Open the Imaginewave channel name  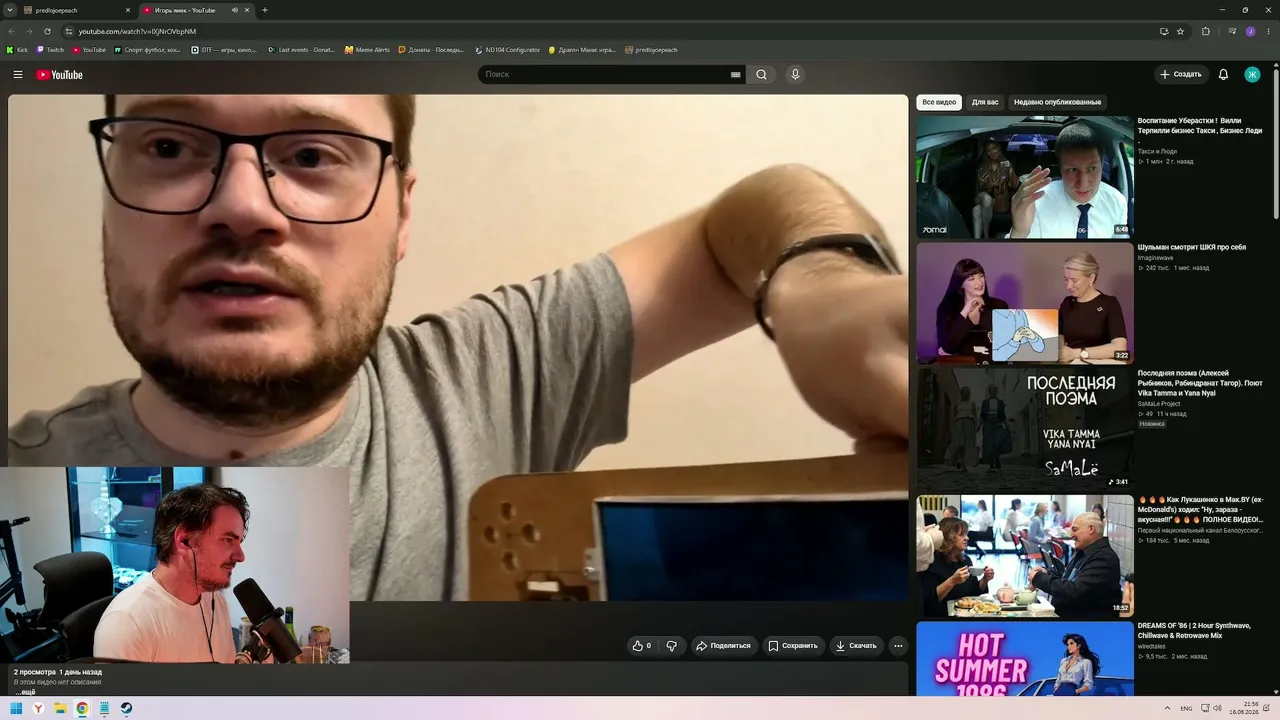tap(1156, 257)
